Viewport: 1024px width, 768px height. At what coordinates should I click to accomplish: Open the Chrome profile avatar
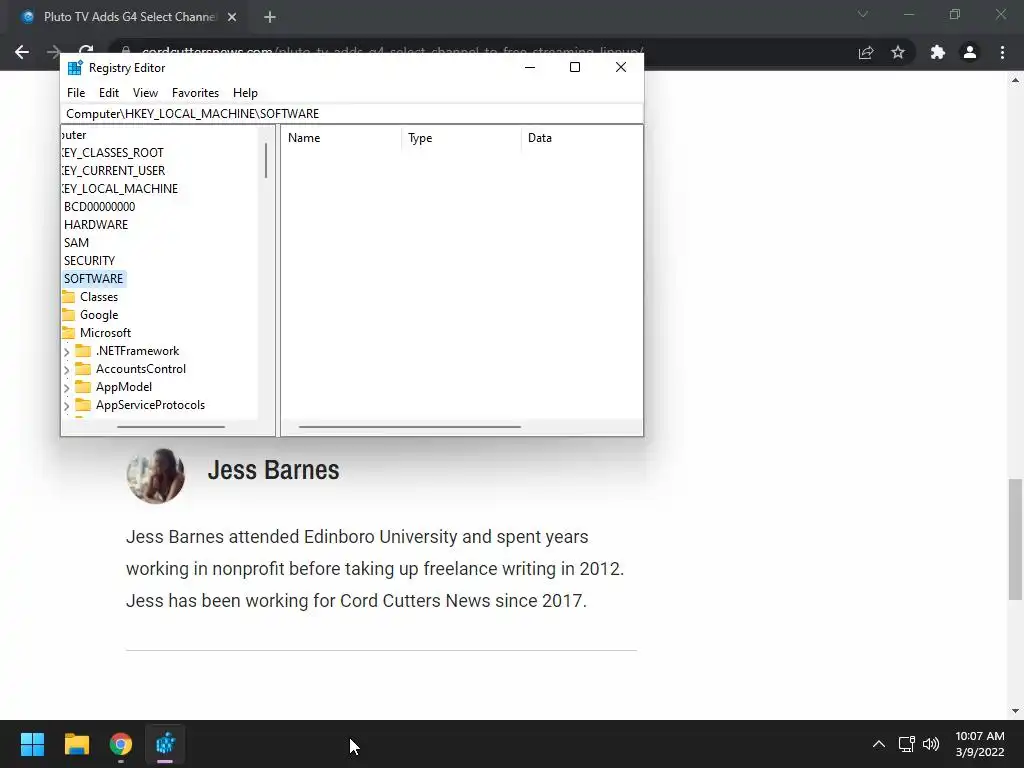(970, 52)
